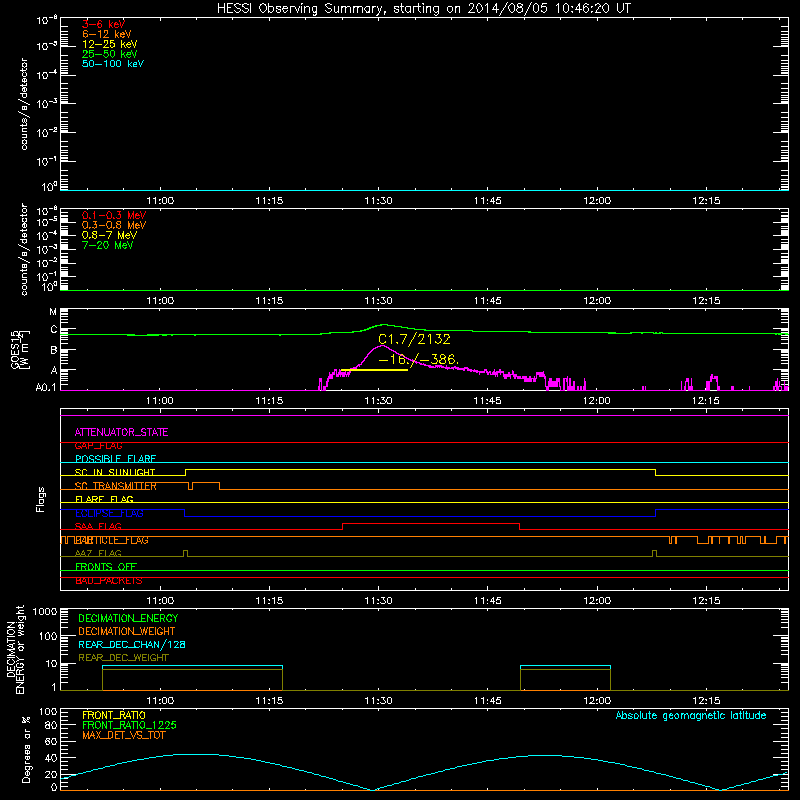Click the 0.8-7 MeV legend label
Viewport: 800px width, 800px height.
(x=109, y=235)
